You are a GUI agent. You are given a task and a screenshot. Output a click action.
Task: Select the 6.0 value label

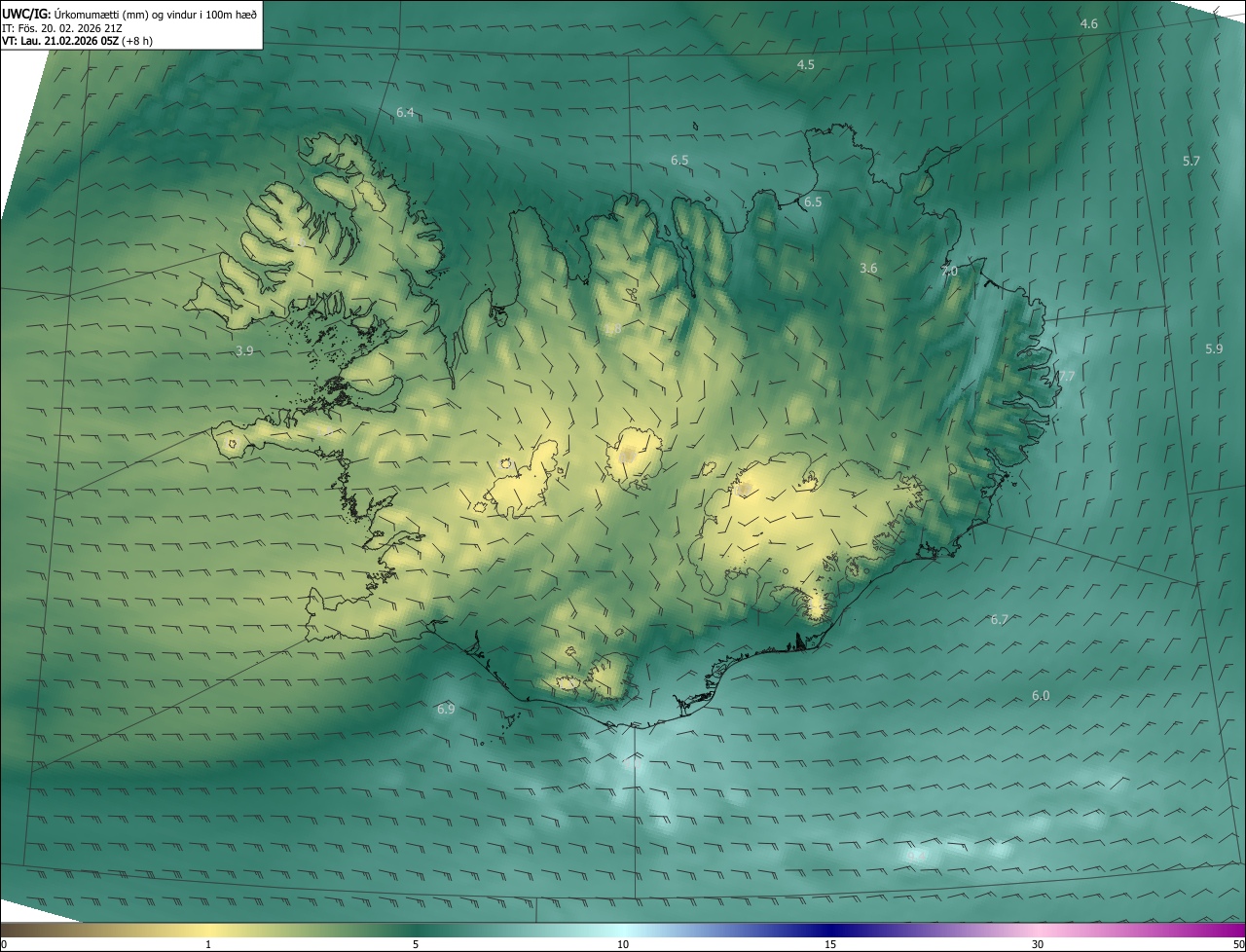1041,695
